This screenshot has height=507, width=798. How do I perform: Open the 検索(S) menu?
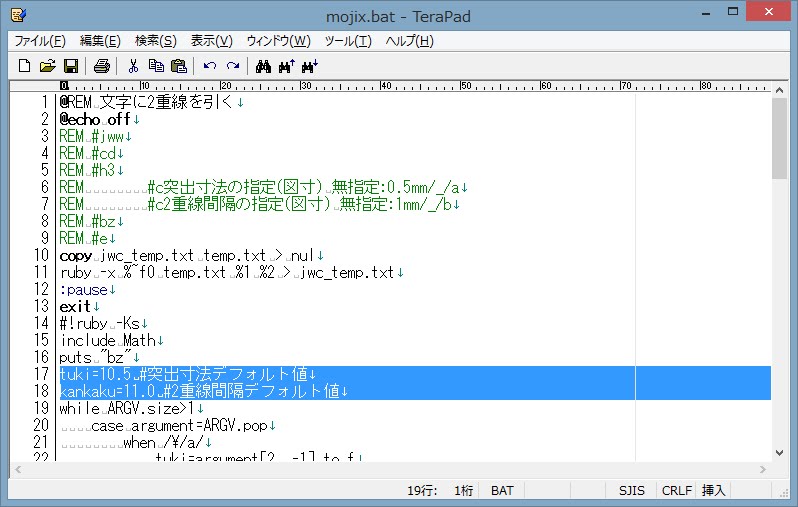coord(156,41)
